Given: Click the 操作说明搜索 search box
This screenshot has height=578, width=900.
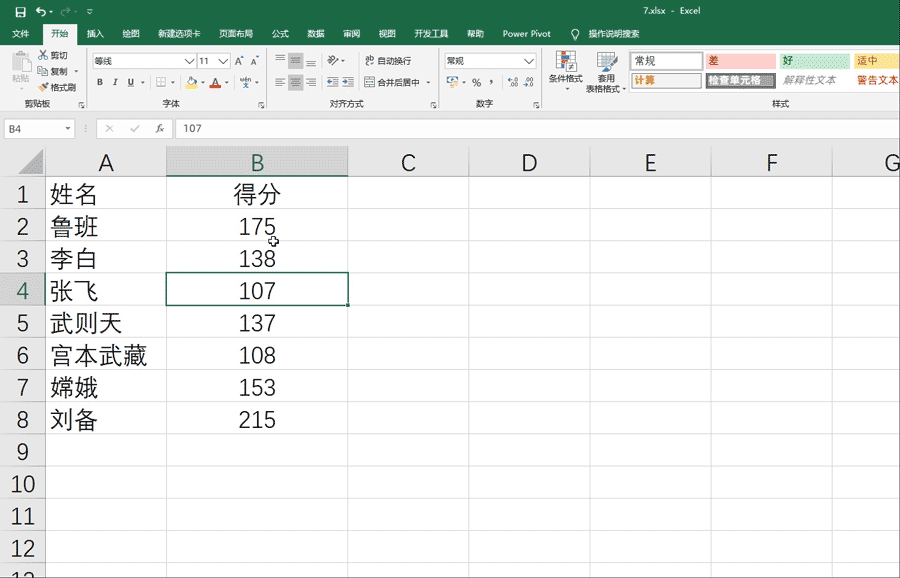Looking at the screenshot, I should (x=614, y=34).
